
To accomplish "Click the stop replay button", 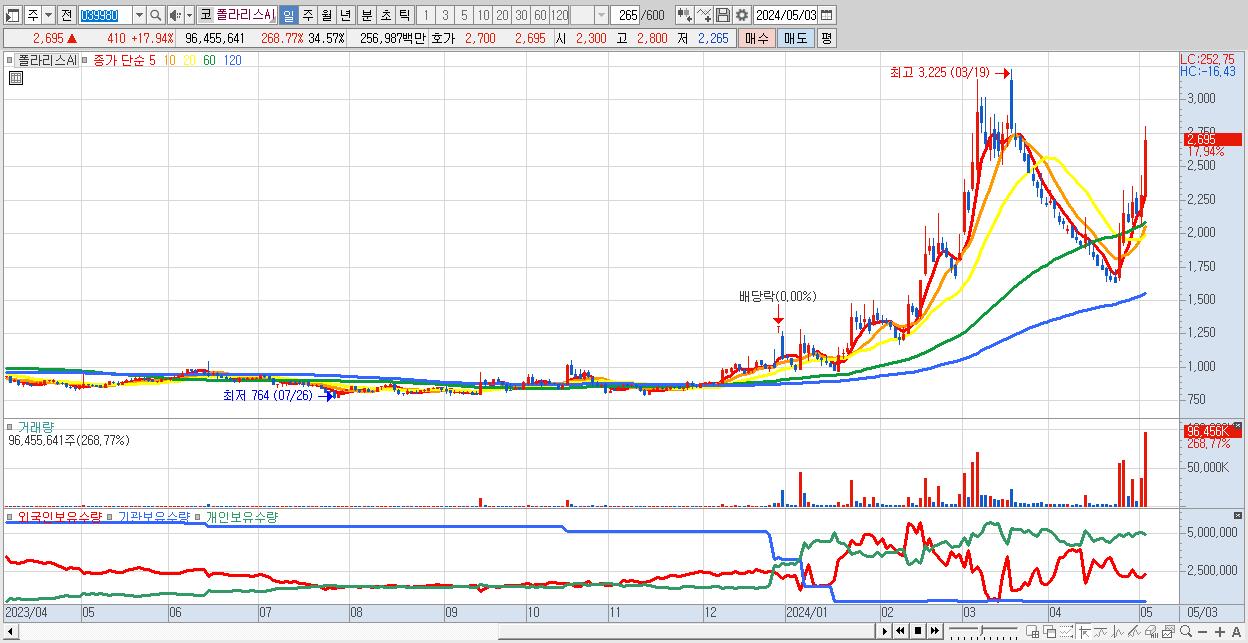I will click(918, 631).
